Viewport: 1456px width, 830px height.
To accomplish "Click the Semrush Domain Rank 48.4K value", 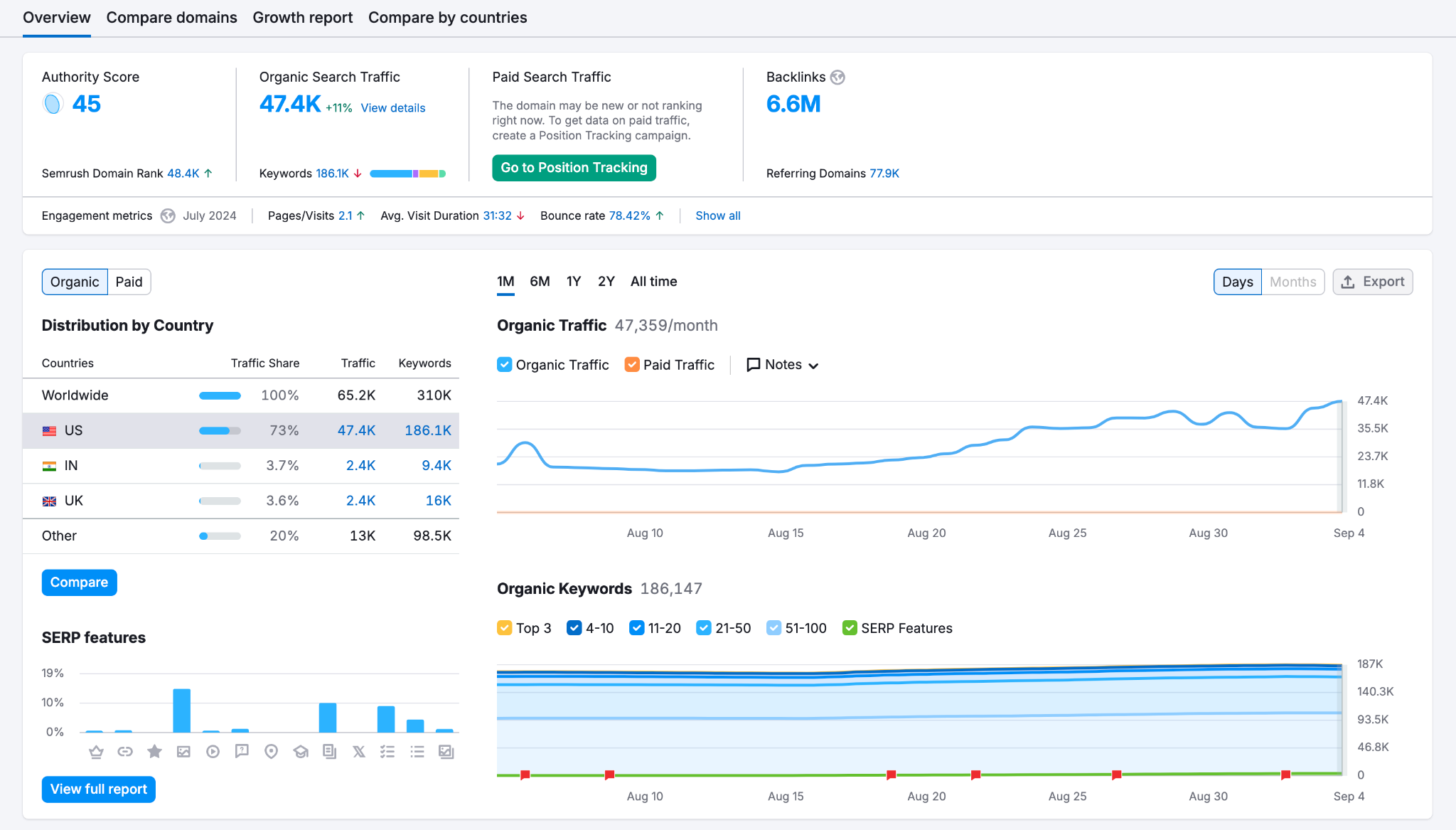I will [183, 174].
